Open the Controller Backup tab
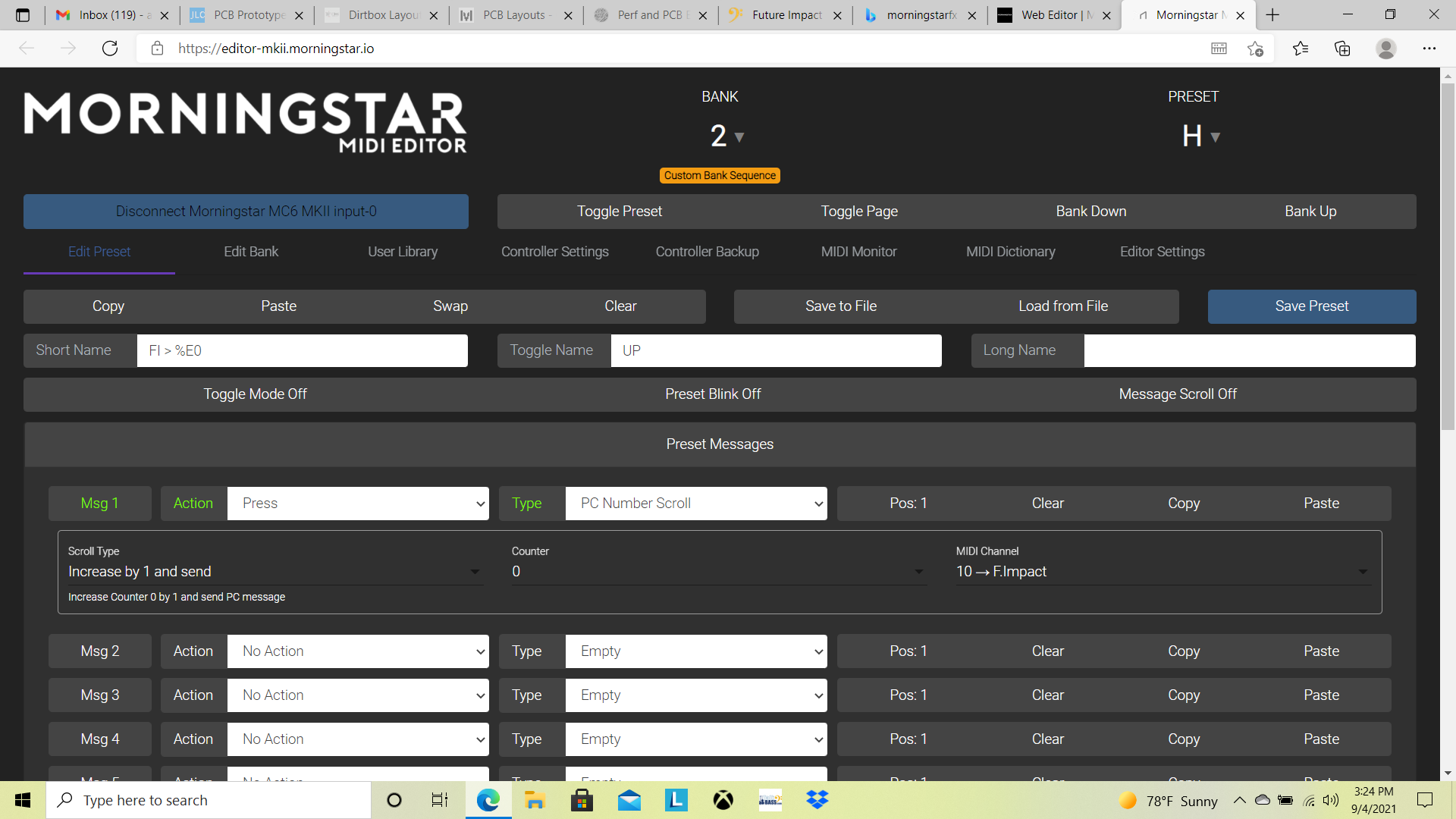1456x819 pixels. pyautogui.click(x=708, y=252)
